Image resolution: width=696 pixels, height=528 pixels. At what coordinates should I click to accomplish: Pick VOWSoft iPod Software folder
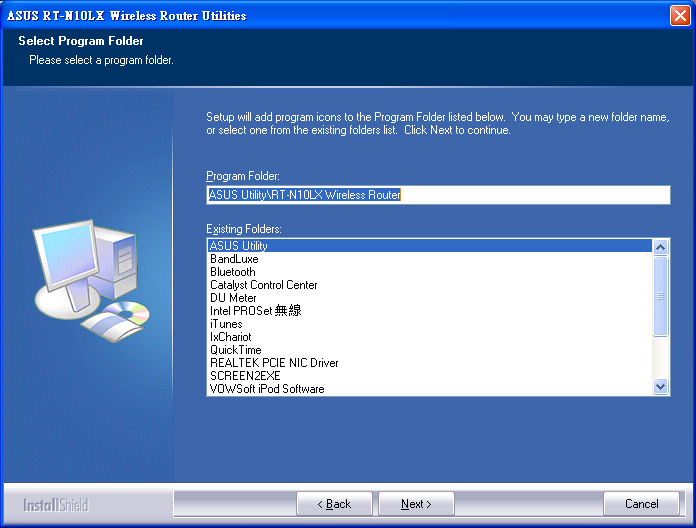tap(430, 389)
